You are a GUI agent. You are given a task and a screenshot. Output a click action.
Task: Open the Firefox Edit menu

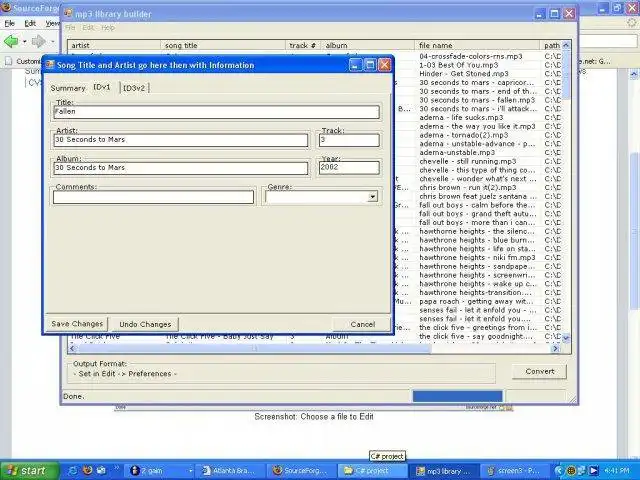pyautogui.click(x=30, y=23)
